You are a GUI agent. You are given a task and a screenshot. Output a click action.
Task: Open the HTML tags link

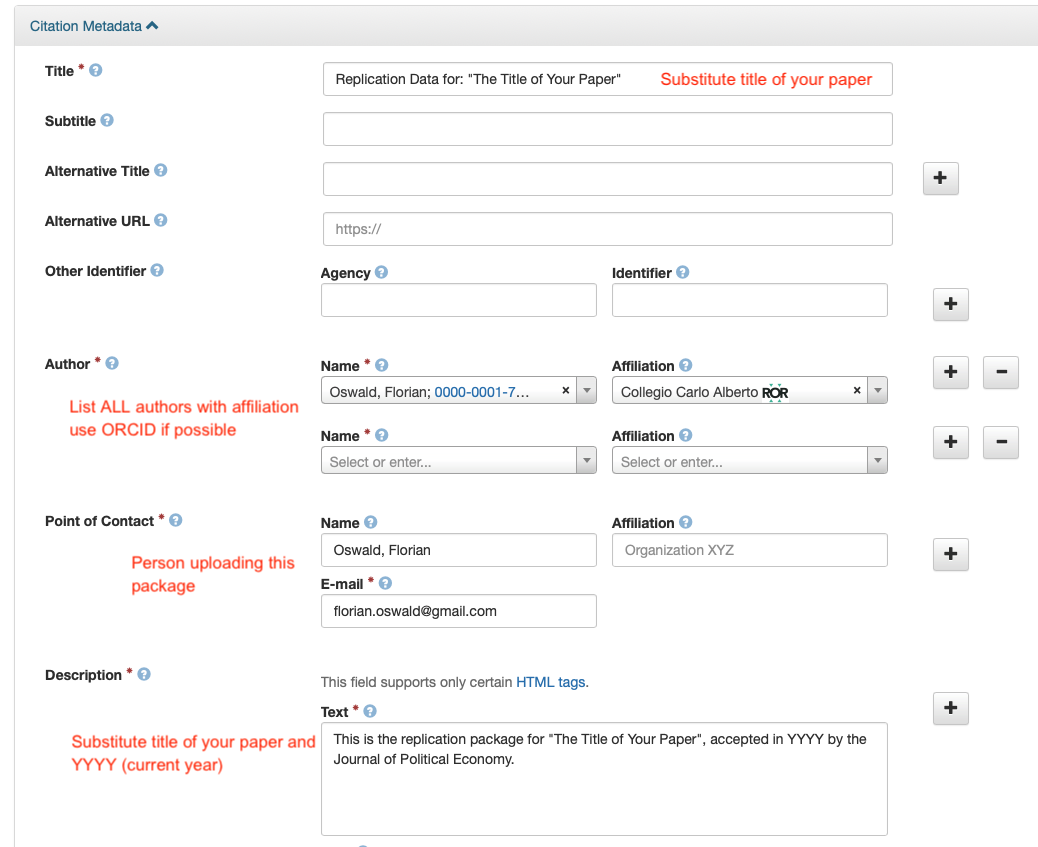[x=551, y=682]
